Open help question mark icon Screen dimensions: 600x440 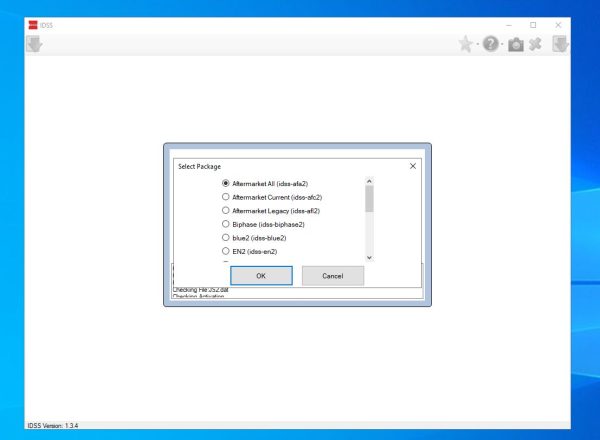pos(491,44)
